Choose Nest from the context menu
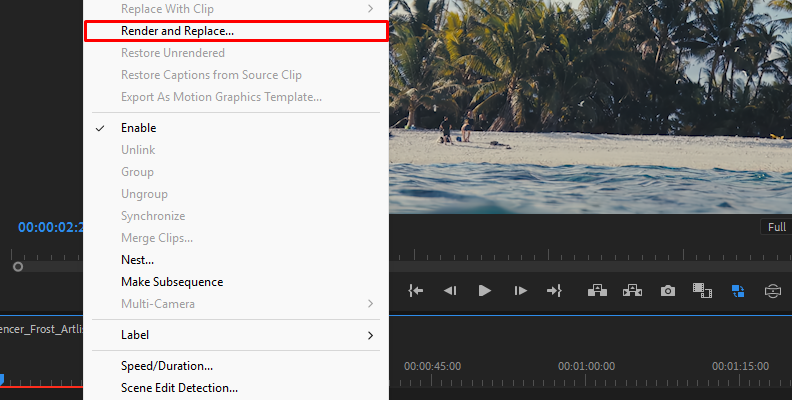This screenshot has height=400, width=792. coord(236,260)
